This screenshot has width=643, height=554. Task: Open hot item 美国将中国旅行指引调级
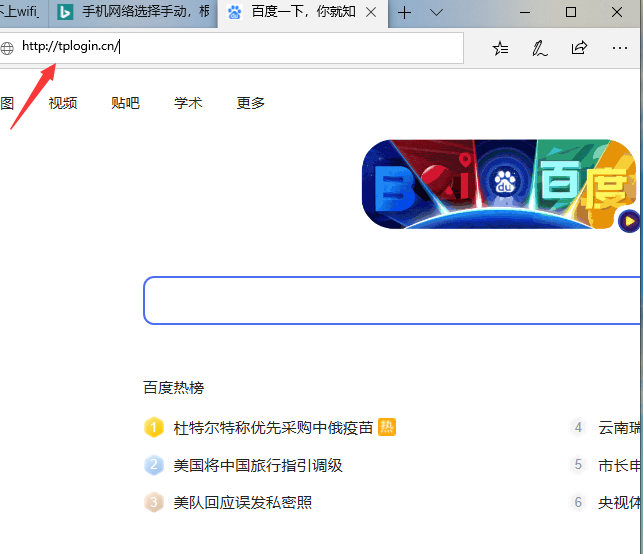click(x=258, y=465)
